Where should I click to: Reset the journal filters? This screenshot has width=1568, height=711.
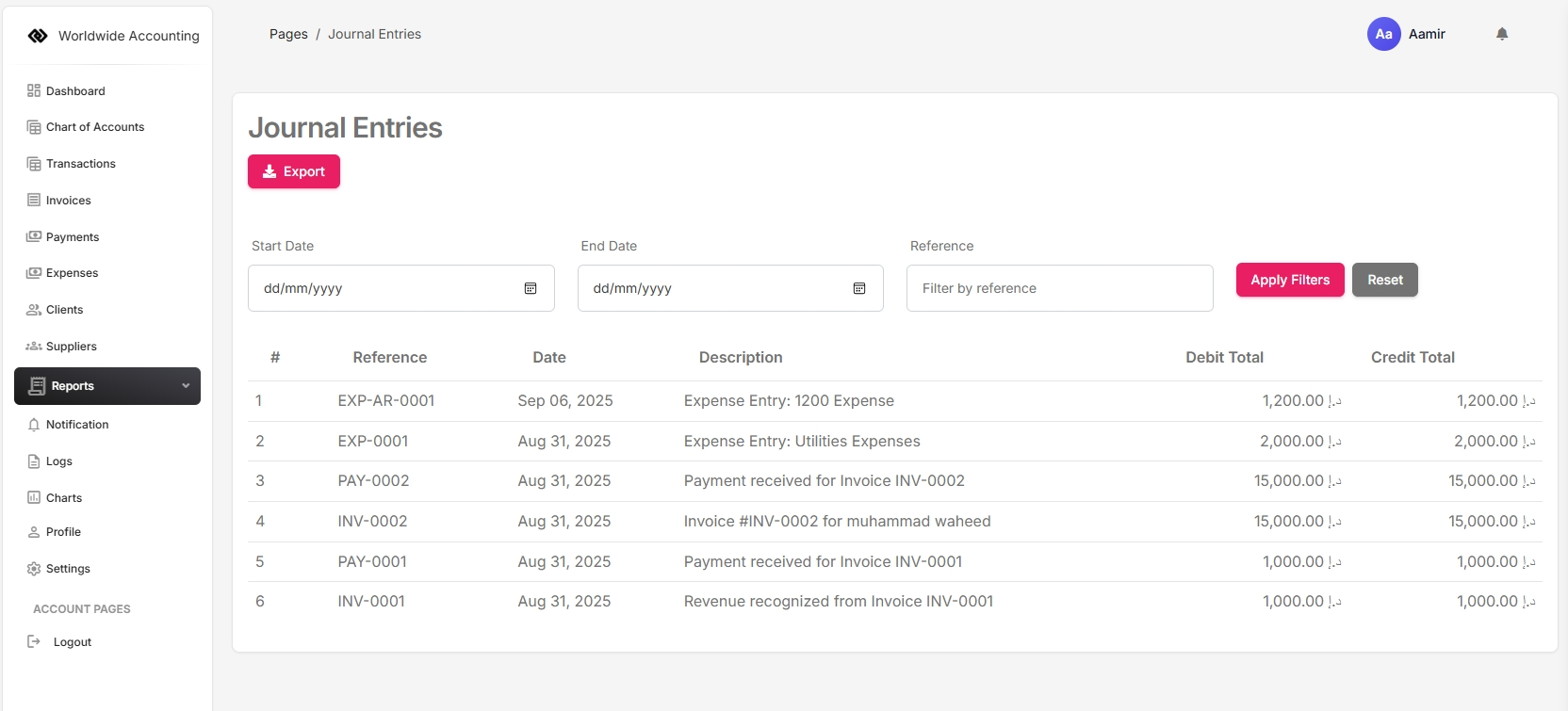point(1384,280)
